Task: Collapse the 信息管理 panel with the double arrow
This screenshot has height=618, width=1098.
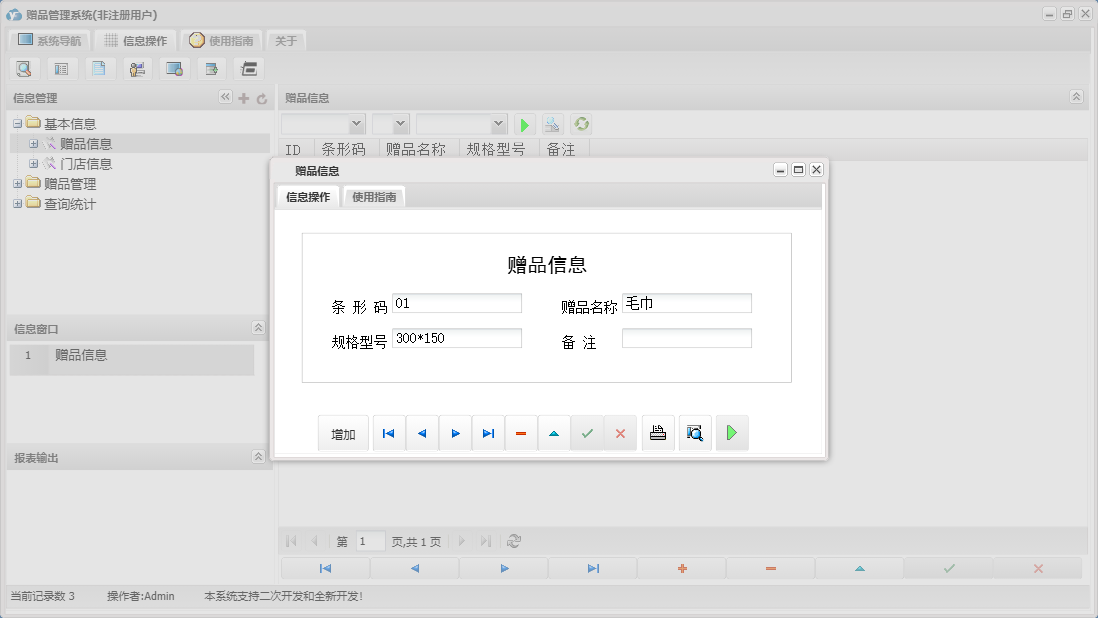Action: pos(225,97)
